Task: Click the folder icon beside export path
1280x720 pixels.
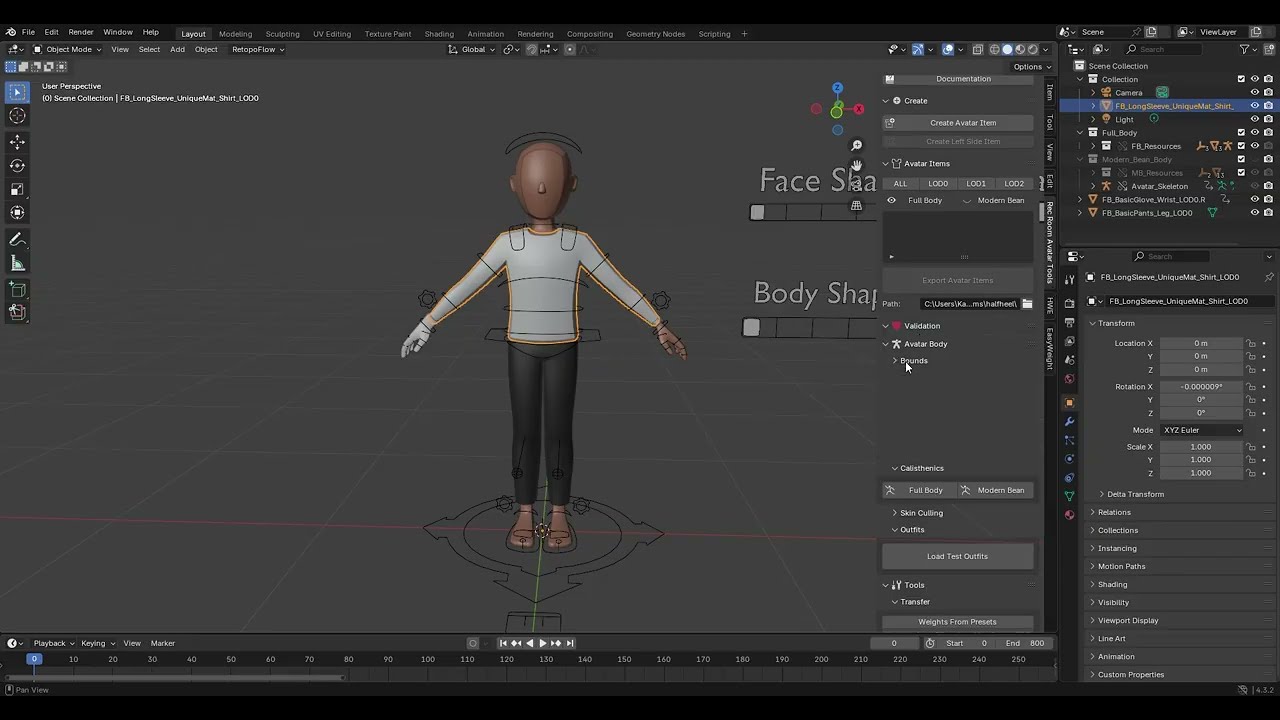Action: [x=1027, y=304]
